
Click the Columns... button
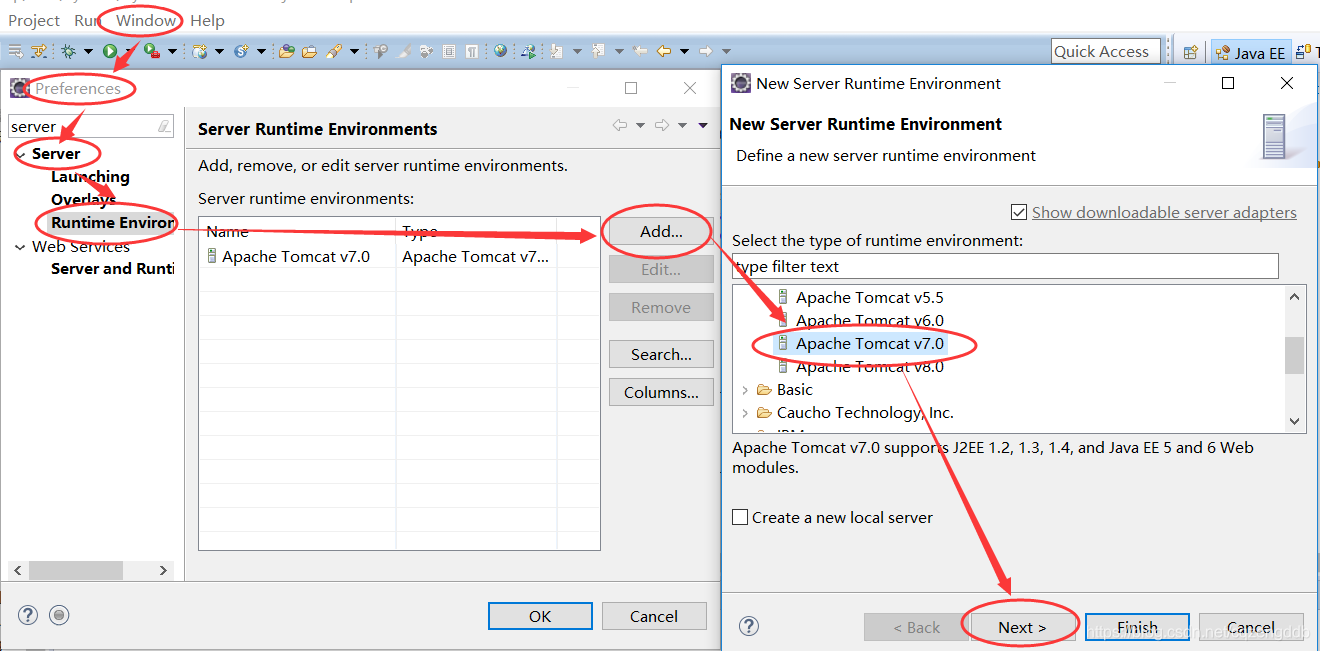(661, 392)
